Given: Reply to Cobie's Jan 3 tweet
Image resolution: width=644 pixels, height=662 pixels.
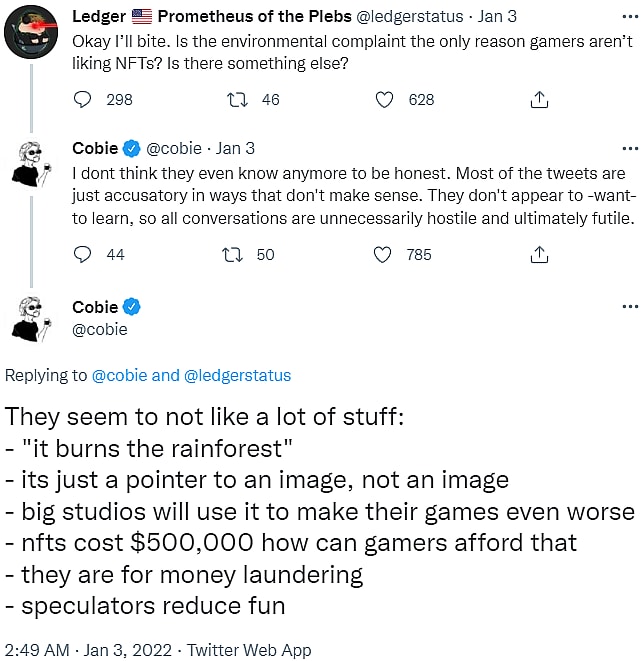Looking at the screenshot, I should pos(83,254).
